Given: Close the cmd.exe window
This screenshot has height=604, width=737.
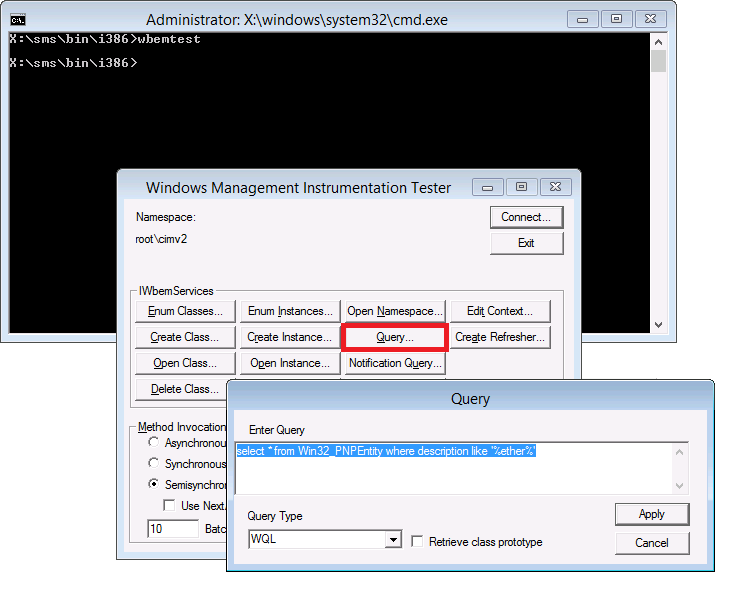Looking at the screenshot, I should (x=651, y=19).
